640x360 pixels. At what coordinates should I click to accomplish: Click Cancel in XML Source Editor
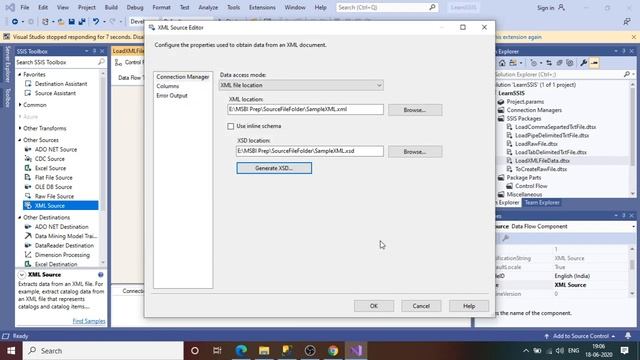421,306
